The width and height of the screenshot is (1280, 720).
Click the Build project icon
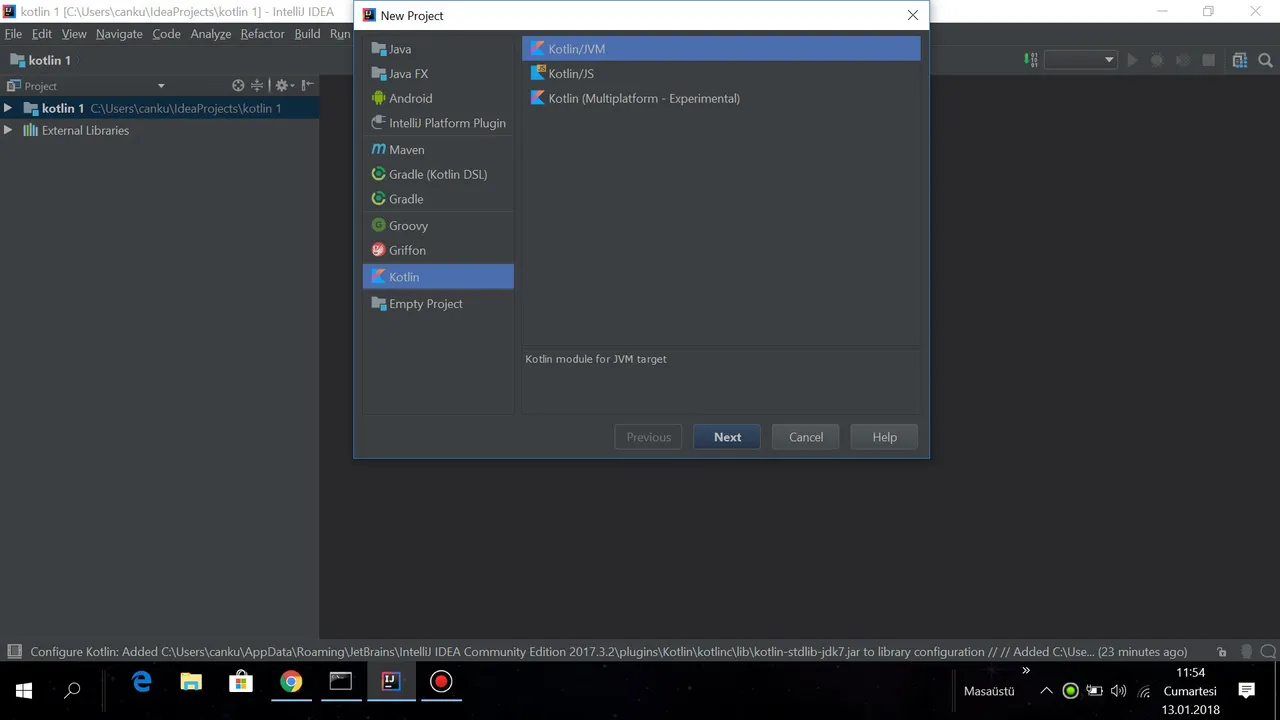(x=1031, y=60)
